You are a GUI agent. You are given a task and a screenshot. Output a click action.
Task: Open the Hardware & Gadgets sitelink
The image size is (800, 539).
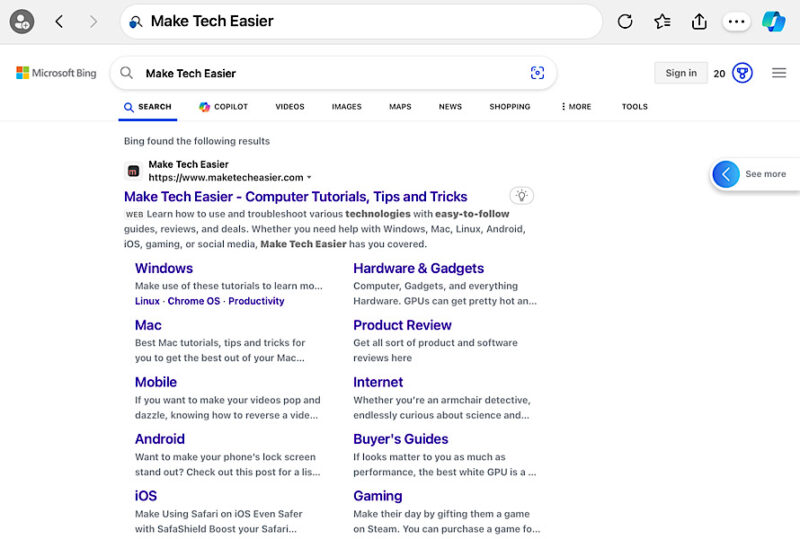tap(418, 268)
